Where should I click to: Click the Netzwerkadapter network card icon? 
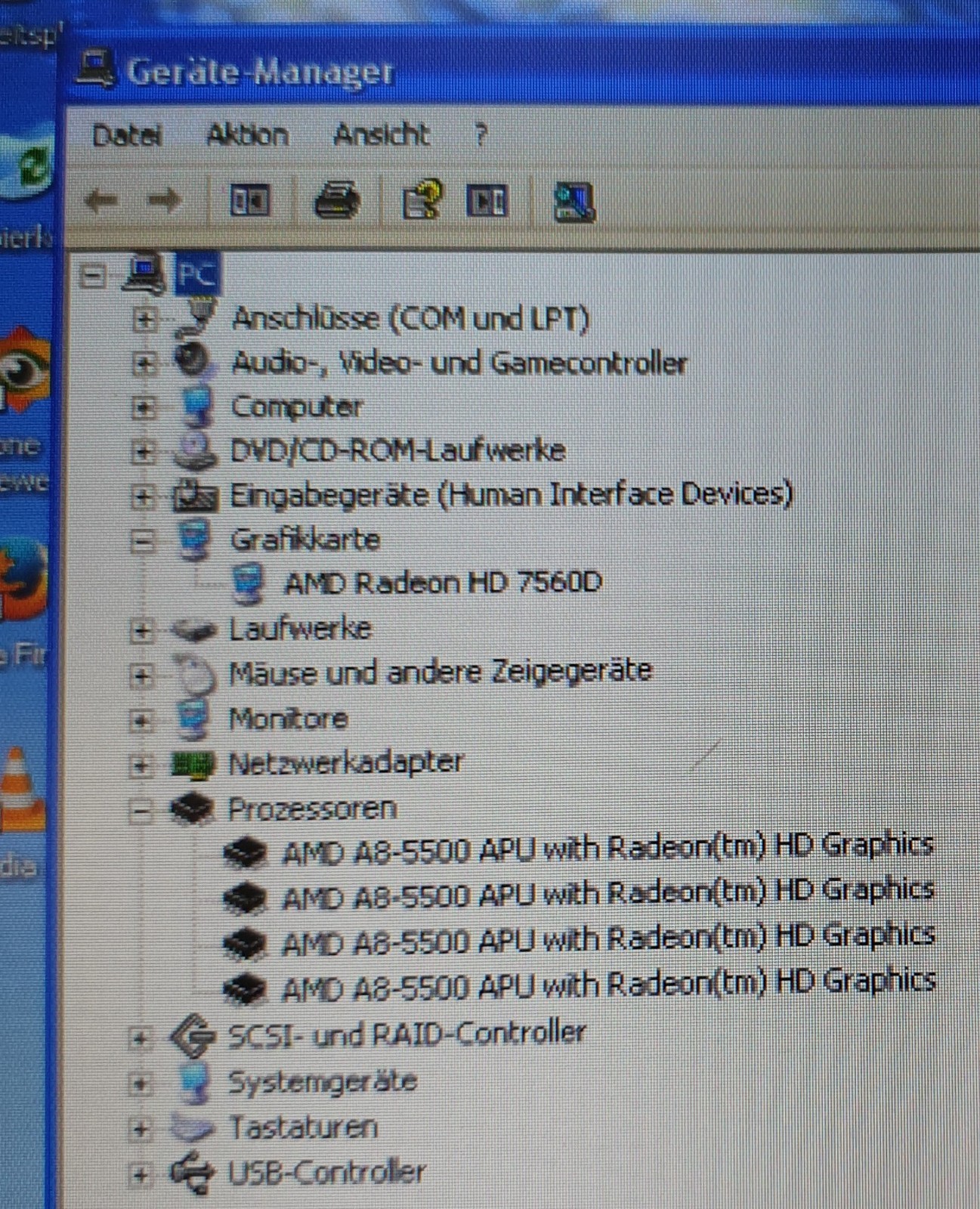pyautogui.click(x=193, y=765)
